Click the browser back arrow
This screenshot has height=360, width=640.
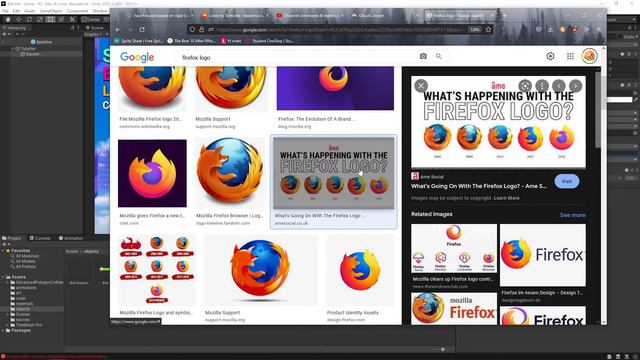click(x=118, y=29)
